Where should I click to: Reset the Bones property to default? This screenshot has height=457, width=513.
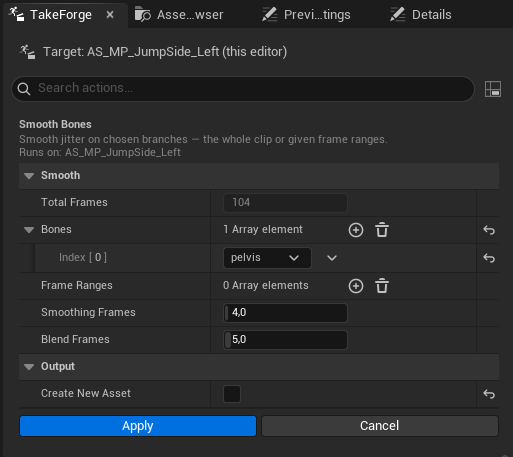pos(489,230)
